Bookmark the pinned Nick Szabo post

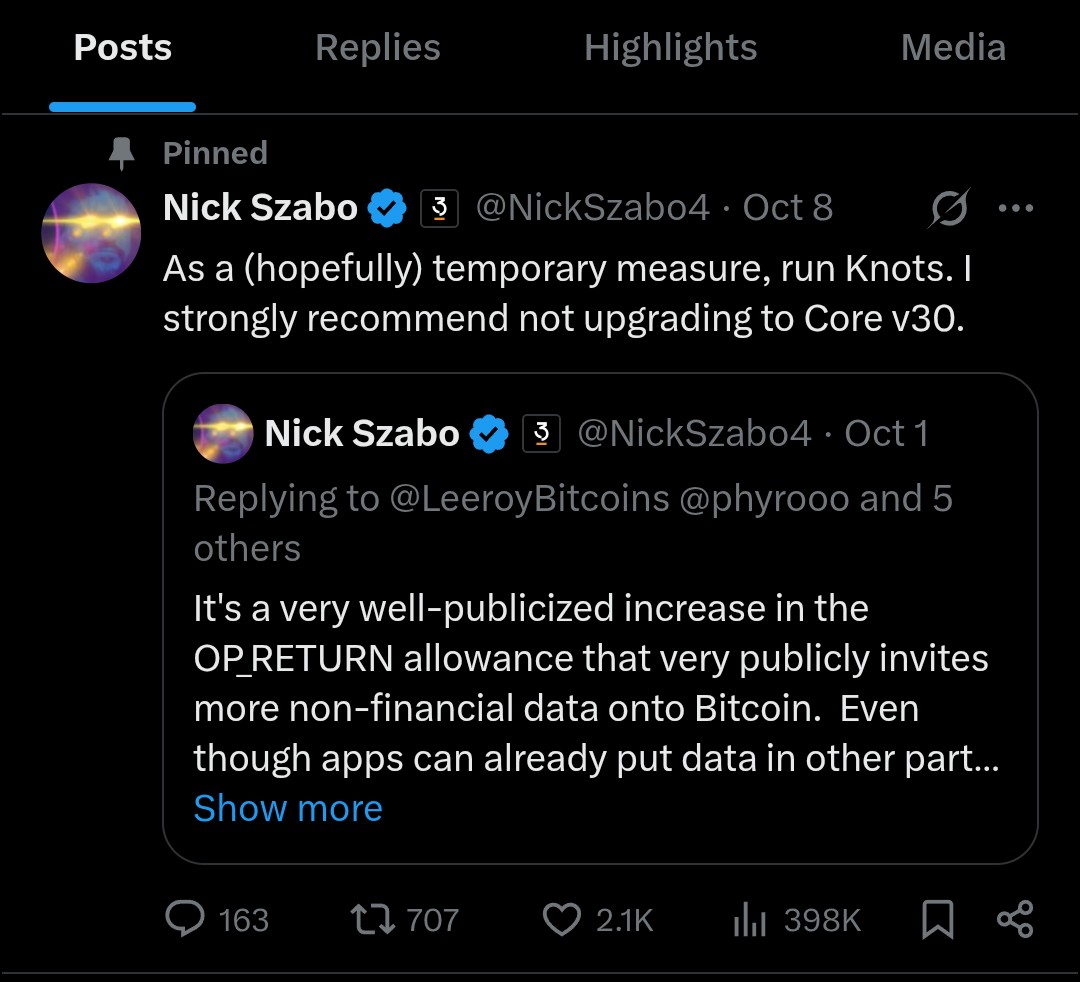(x=937, y=919)
